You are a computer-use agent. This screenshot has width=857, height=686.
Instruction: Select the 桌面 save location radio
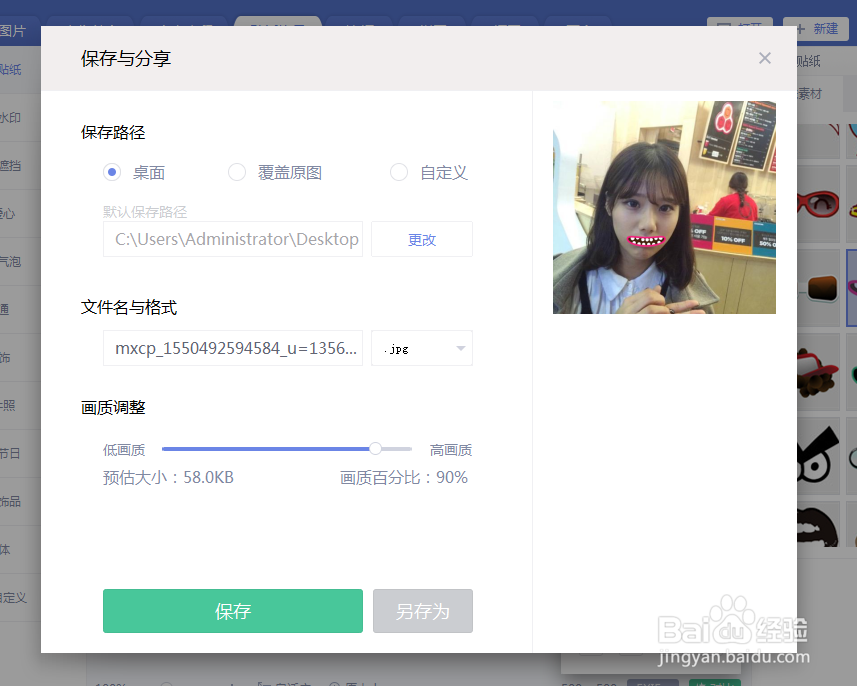[x=111, y=172]
